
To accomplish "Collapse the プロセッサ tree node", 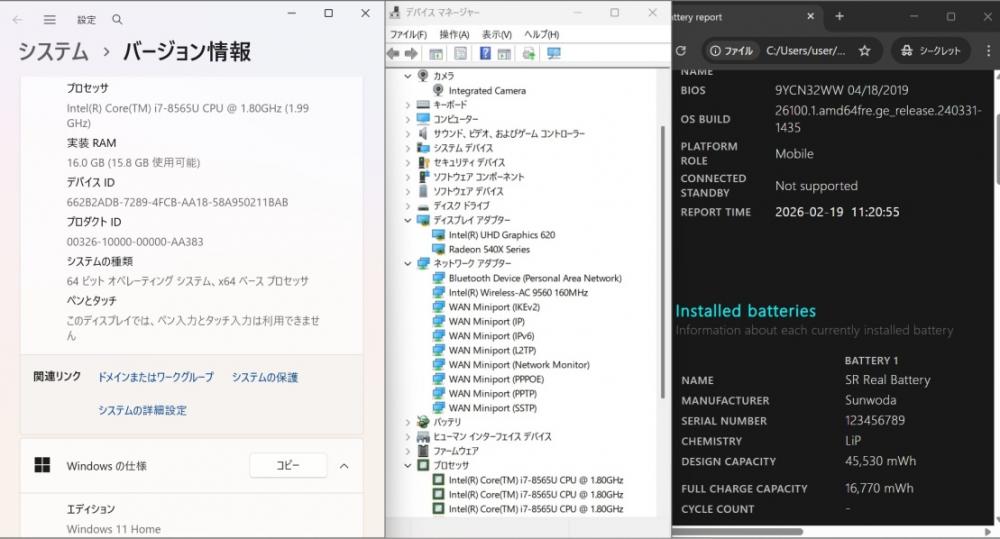I will pyautogui.click(x=408, y=466).
